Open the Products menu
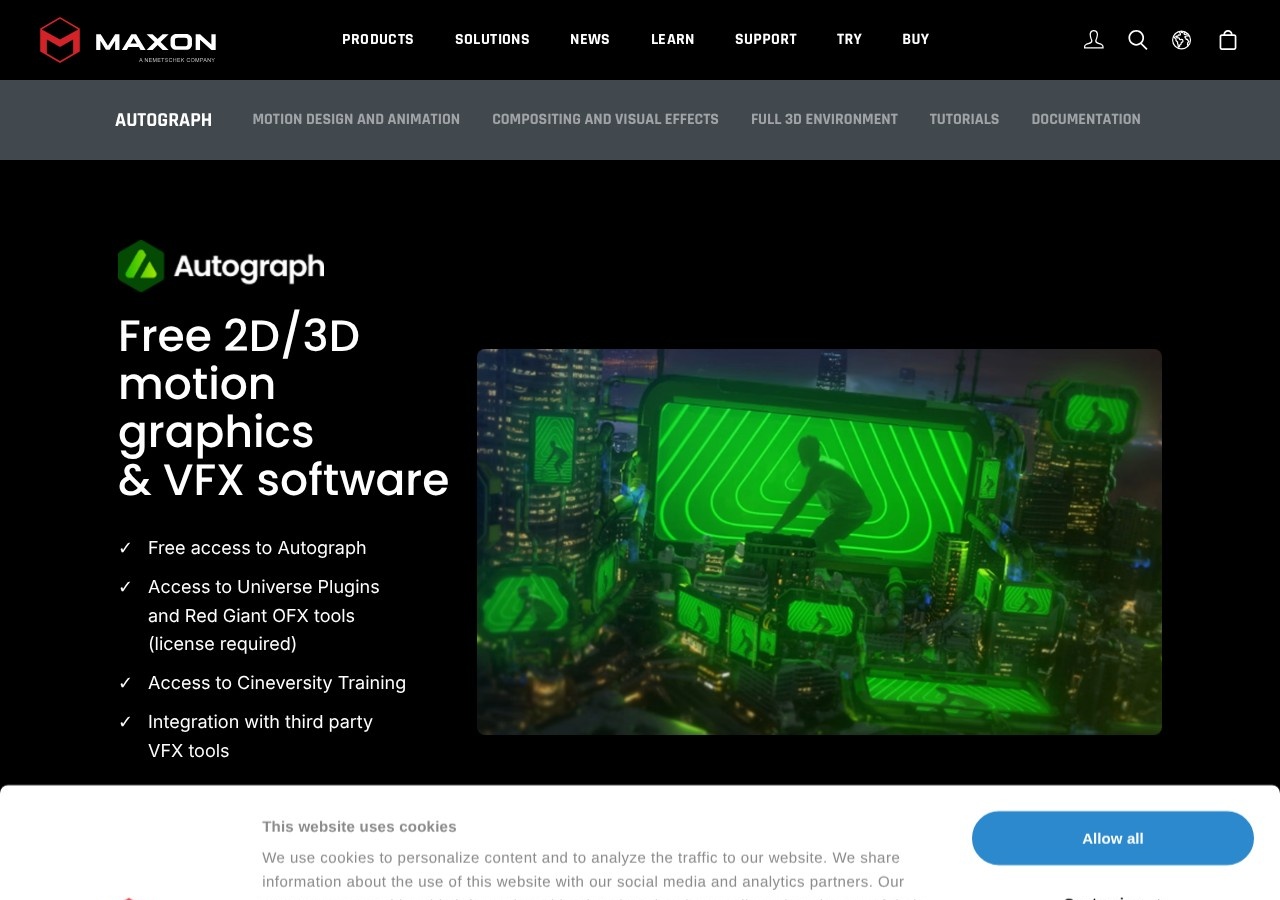This screenshot has width=1280, height=900. (x=378, y=40)
